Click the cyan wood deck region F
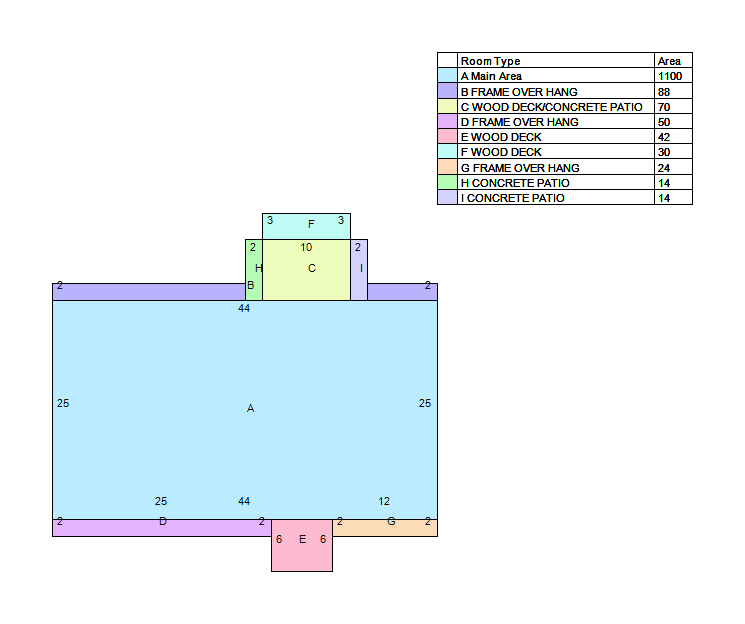The image size is (745, 624). pos(306,227)
